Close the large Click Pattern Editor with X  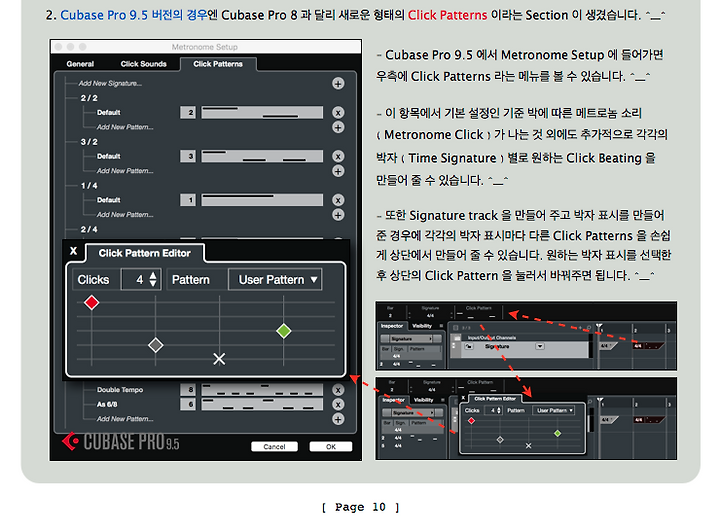(x=73, y=251)
